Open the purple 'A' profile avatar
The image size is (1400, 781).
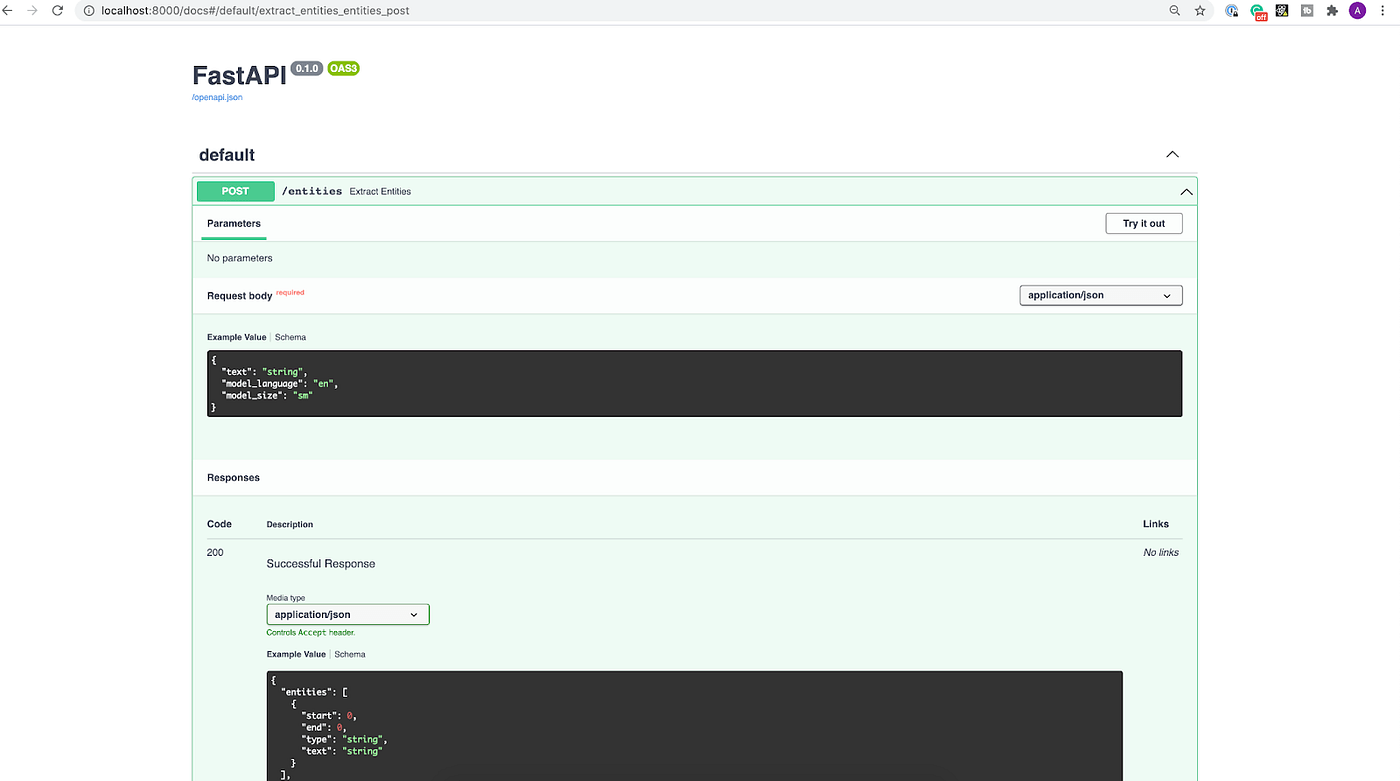[1357, 10]
